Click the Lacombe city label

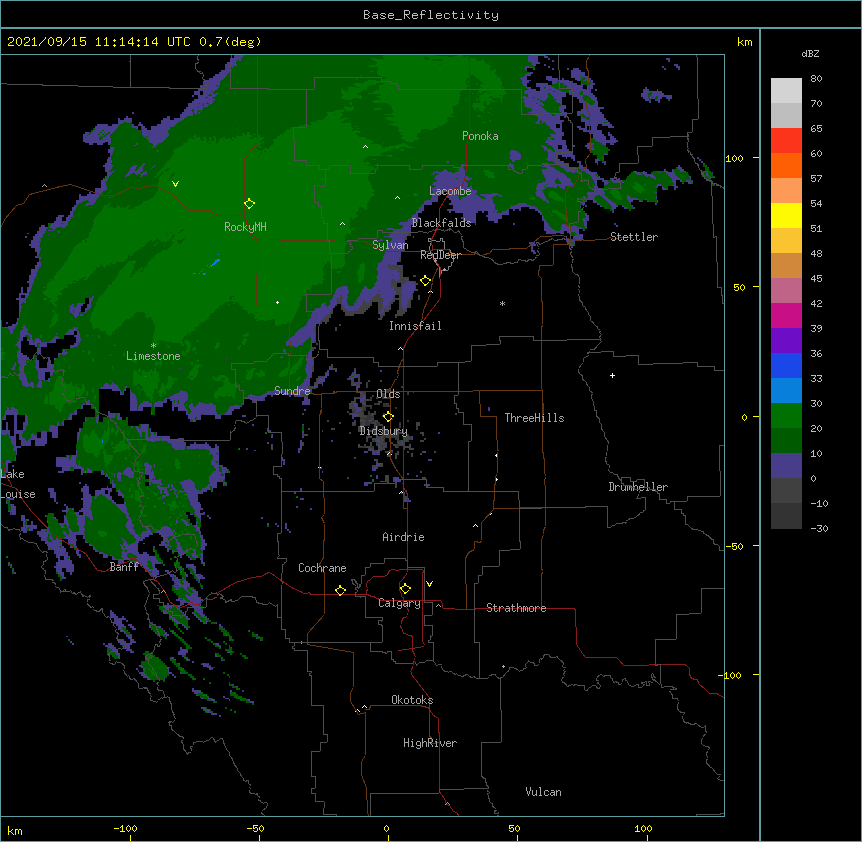coord(450,191)
